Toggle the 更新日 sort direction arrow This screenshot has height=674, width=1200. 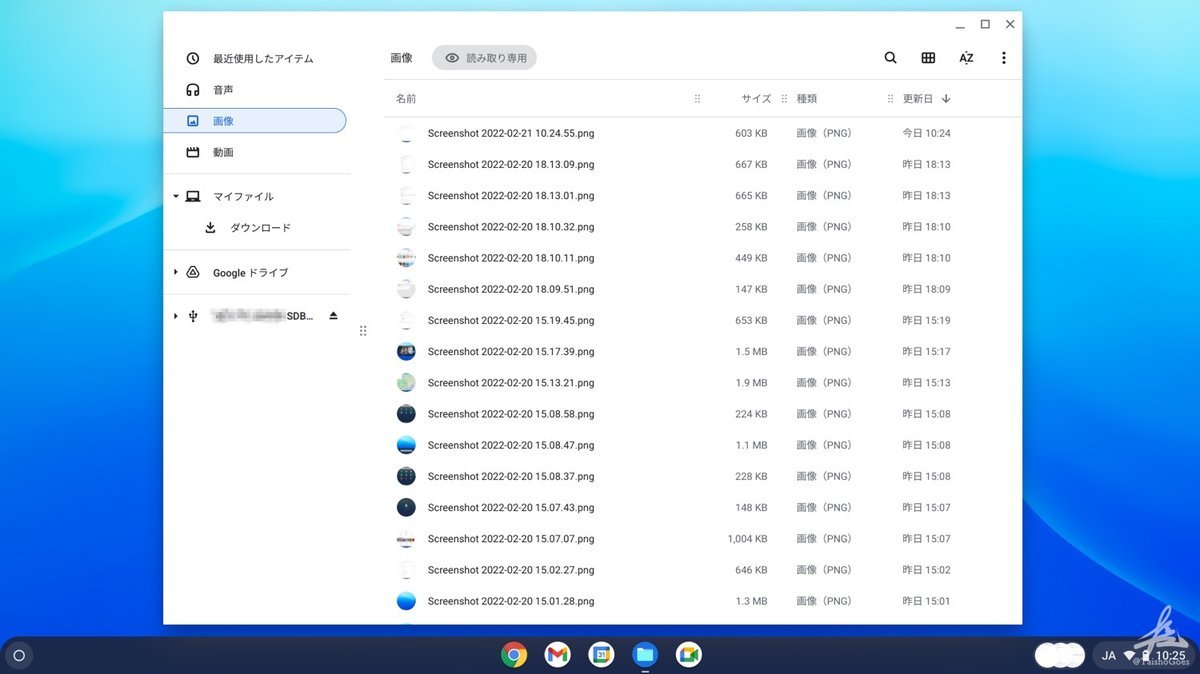coord(944,98)
